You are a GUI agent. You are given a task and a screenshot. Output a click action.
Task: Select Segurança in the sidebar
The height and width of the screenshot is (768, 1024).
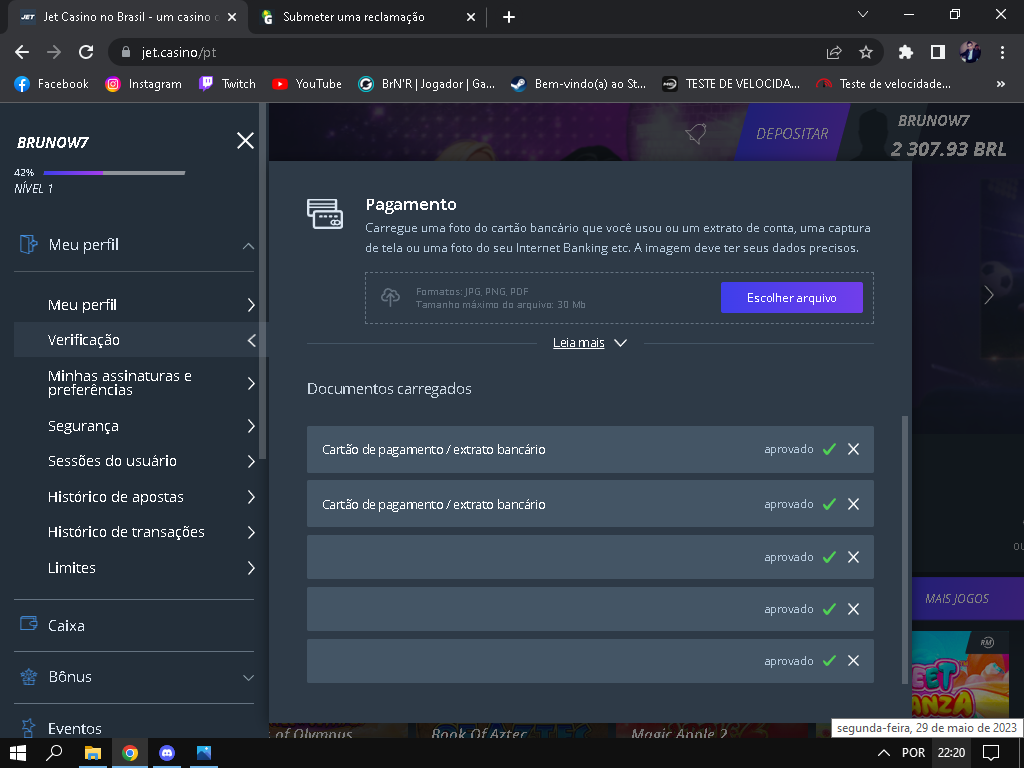click(x=83, y=426)
